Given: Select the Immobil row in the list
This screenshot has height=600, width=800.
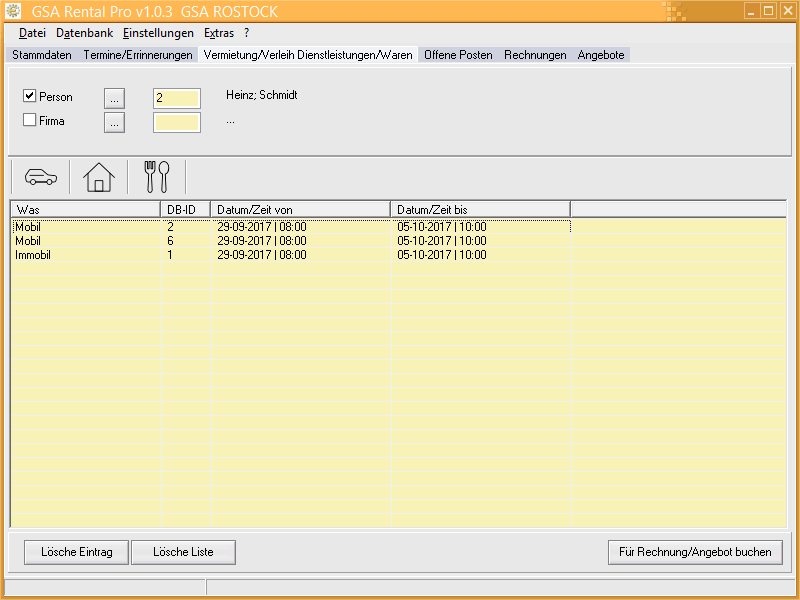Looking at the screenshot, I should 33,255.
